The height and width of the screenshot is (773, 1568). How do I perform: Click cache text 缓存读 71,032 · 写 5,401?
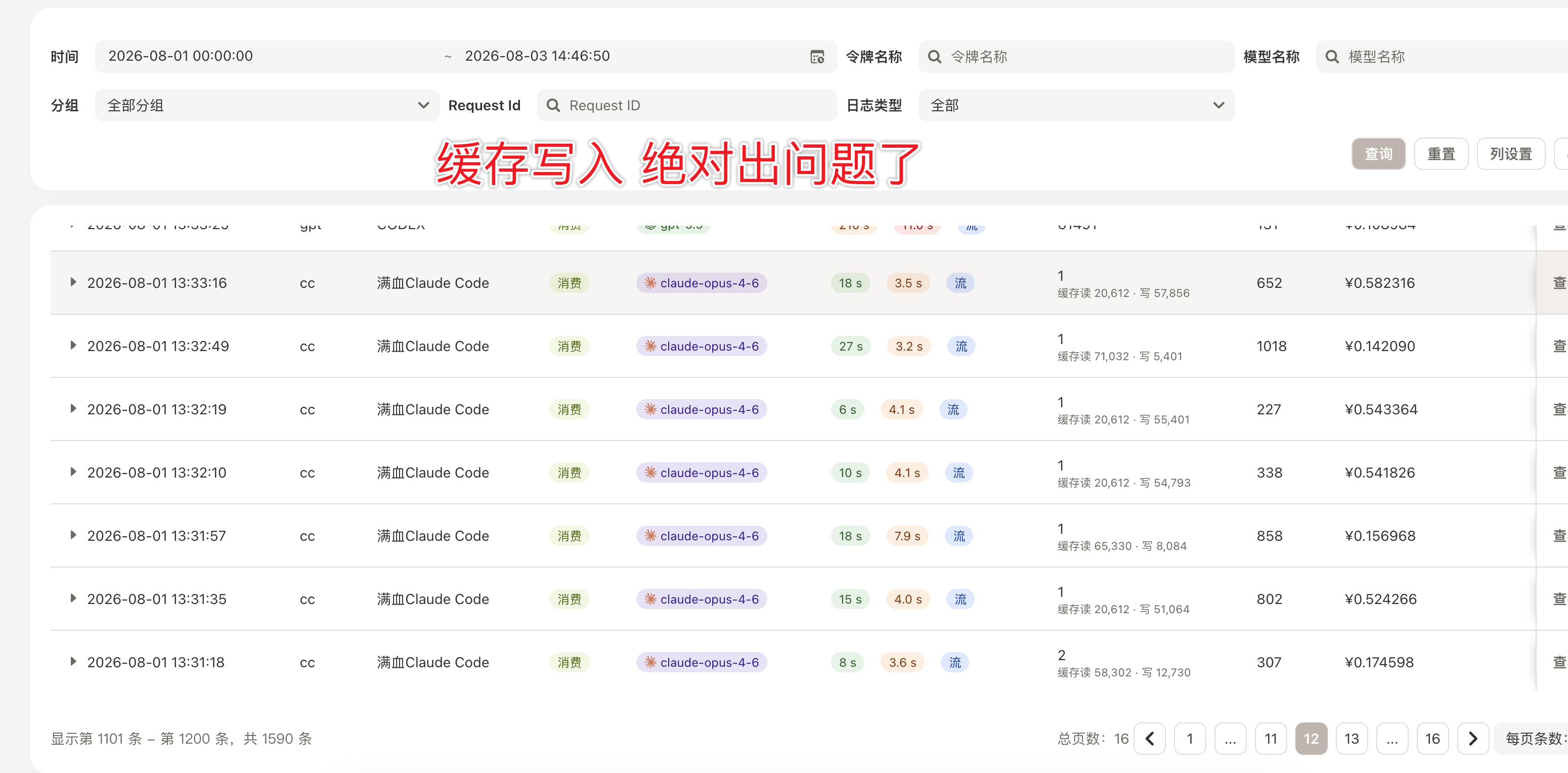[1119, 357]
